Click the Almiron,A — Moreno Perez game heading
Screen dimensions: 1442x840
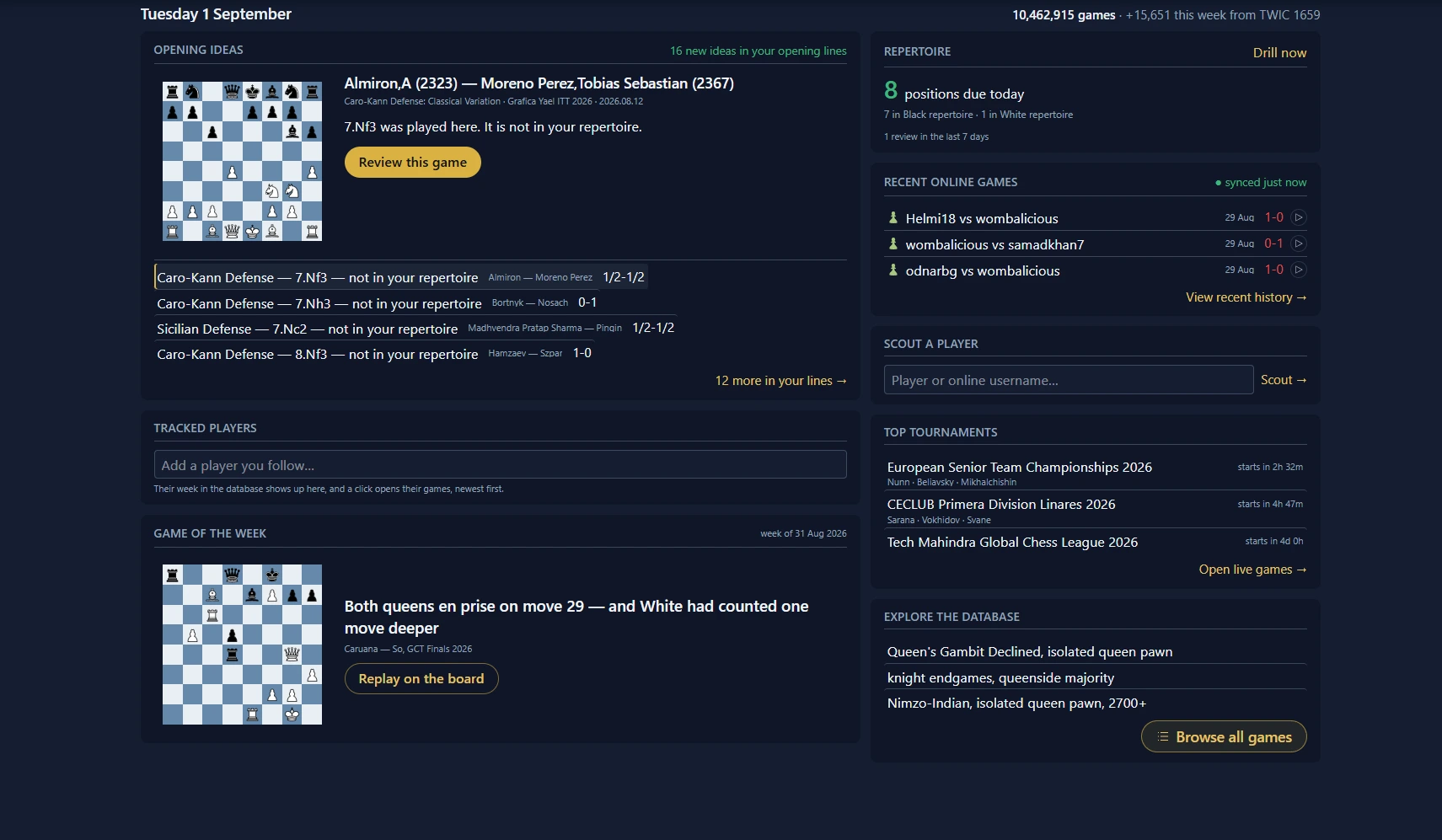click(x=539, y=83)
